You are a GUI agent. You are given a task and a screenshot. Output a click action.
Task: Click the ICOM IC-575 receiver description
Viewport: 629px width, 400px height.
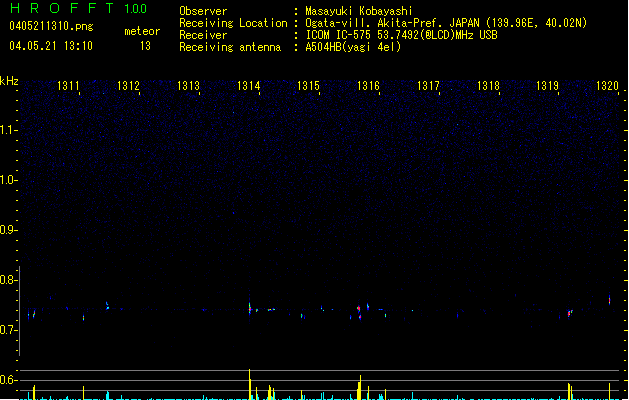pyautogui.click(x=401, y=35)
